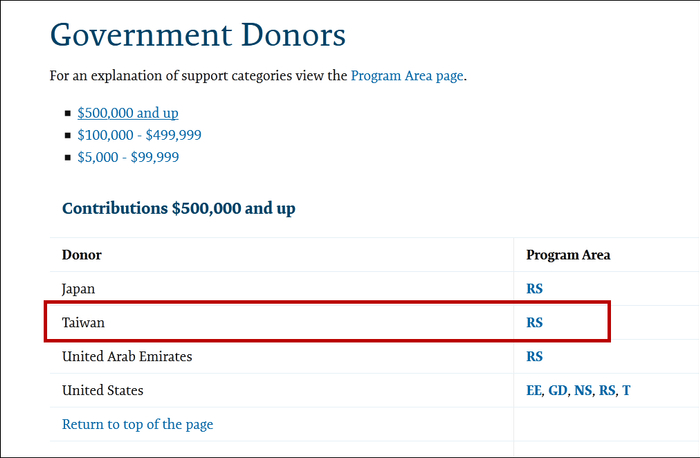Click the Government Donors page heading
This screenshot has height=458, width=700.
[198, 36]
